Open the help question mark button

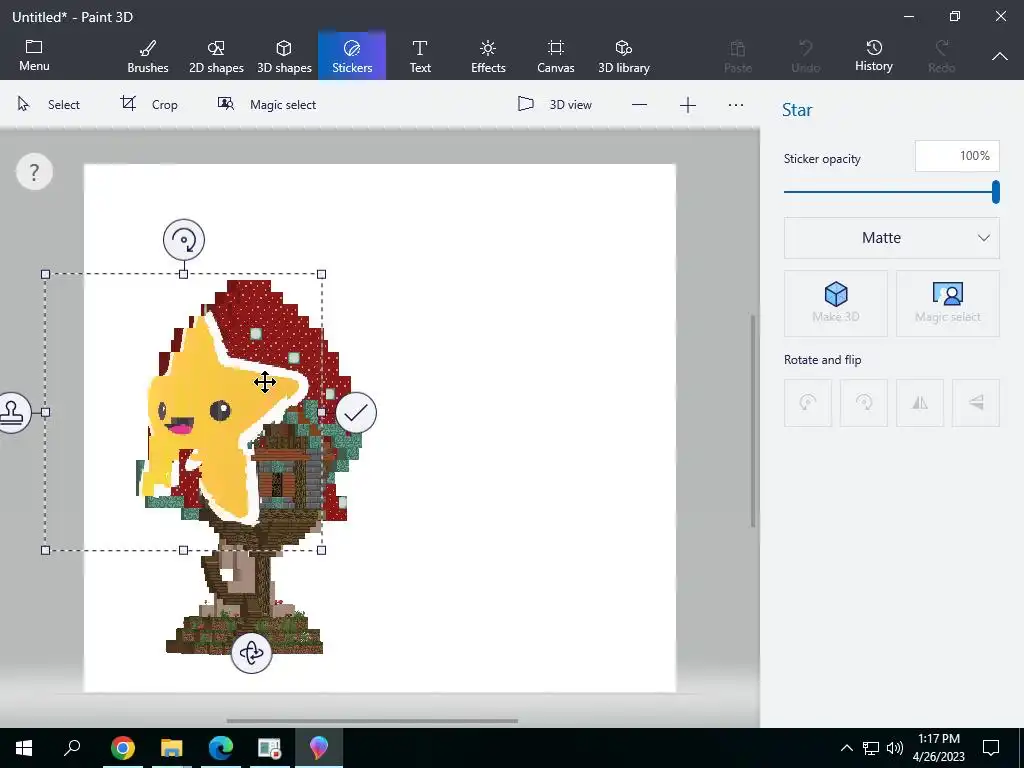click(34, 172)
